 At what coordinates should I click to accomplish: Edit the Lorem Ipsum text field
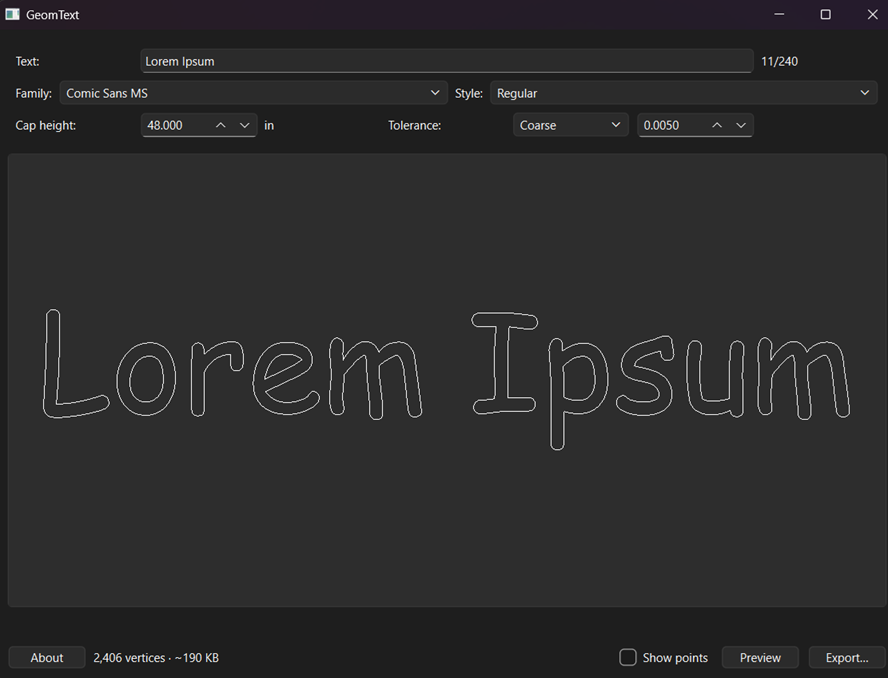point(446,61)
